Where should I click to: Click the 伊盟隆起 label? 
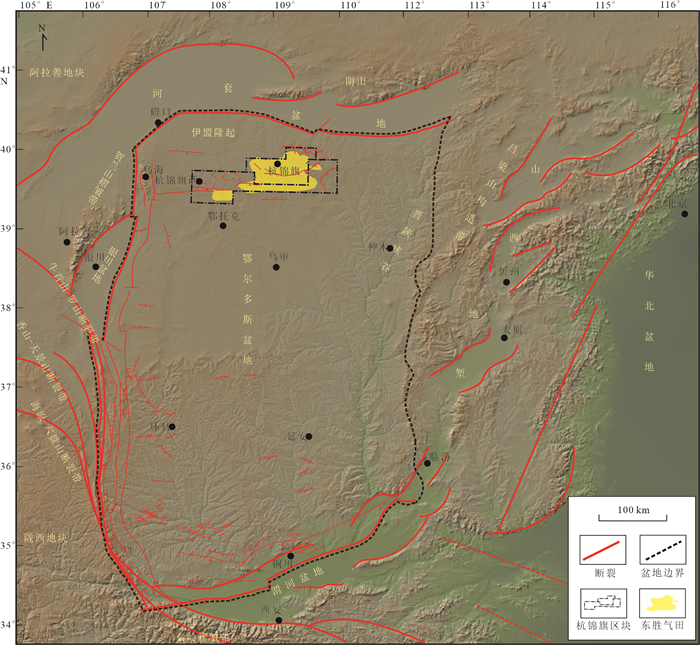tap(213, 133)
